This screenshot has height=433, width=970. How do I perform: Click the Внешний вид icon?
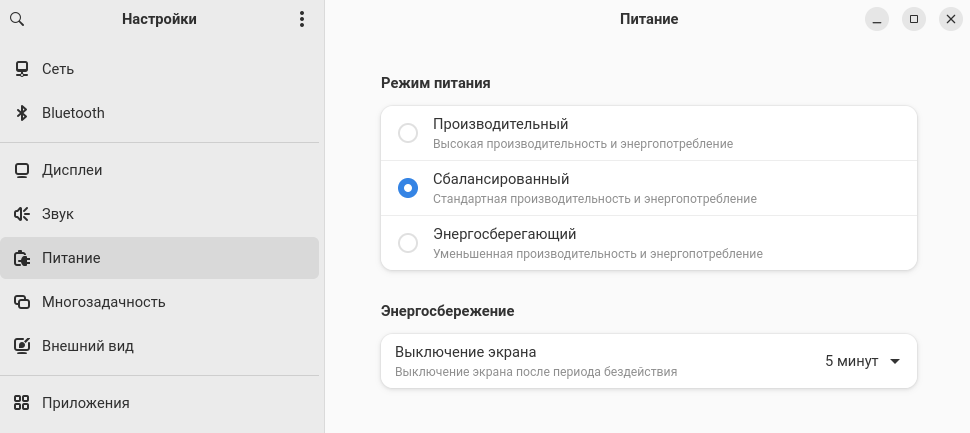click(22, 346)
